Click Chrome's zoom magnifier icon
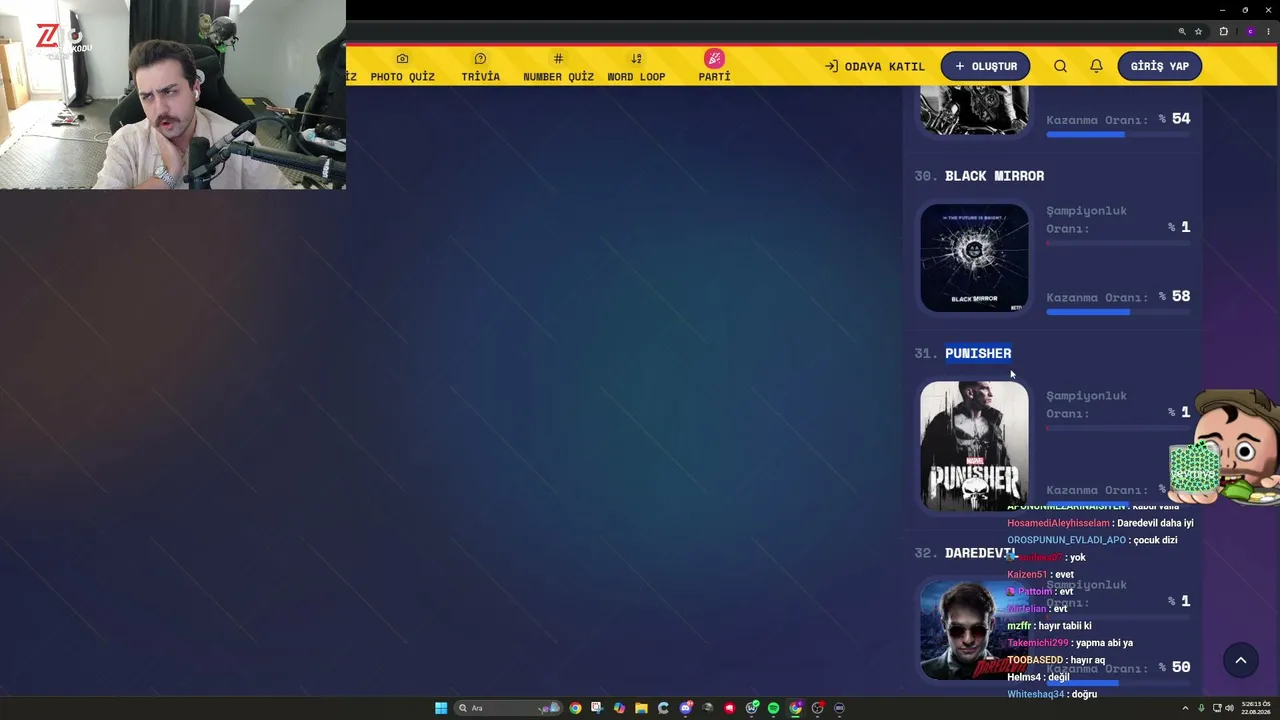The width and height of the screenshot is (1280, 720). pos(1182,31)
